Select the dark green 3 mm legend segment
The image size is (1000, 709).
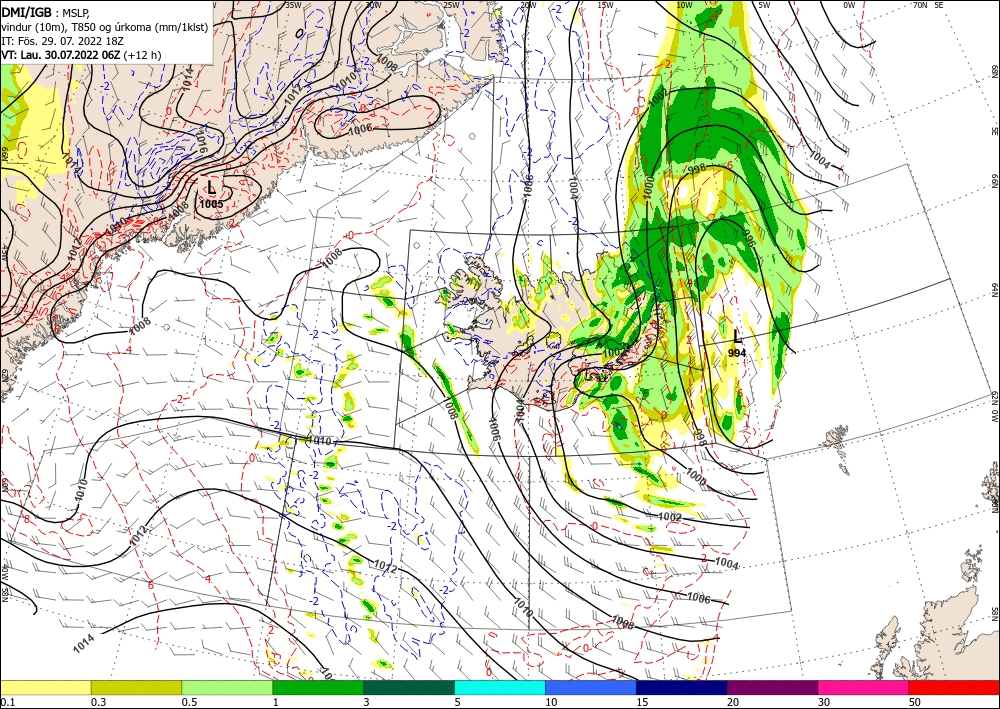tap(409, 687)
